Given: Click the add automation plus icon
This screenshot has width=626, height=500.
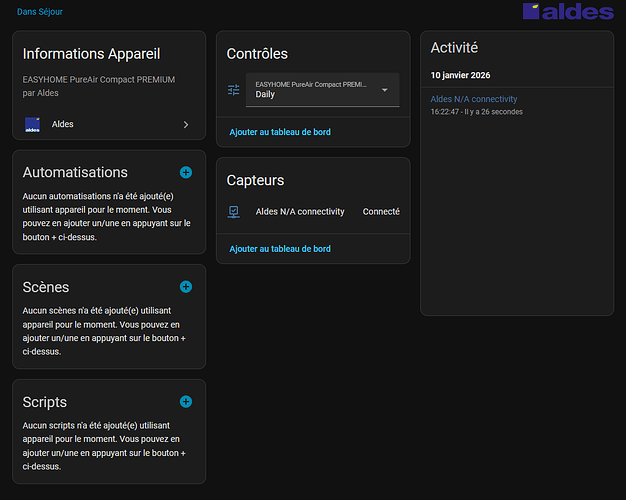Looking at the screenshot, I should (186, 173).
